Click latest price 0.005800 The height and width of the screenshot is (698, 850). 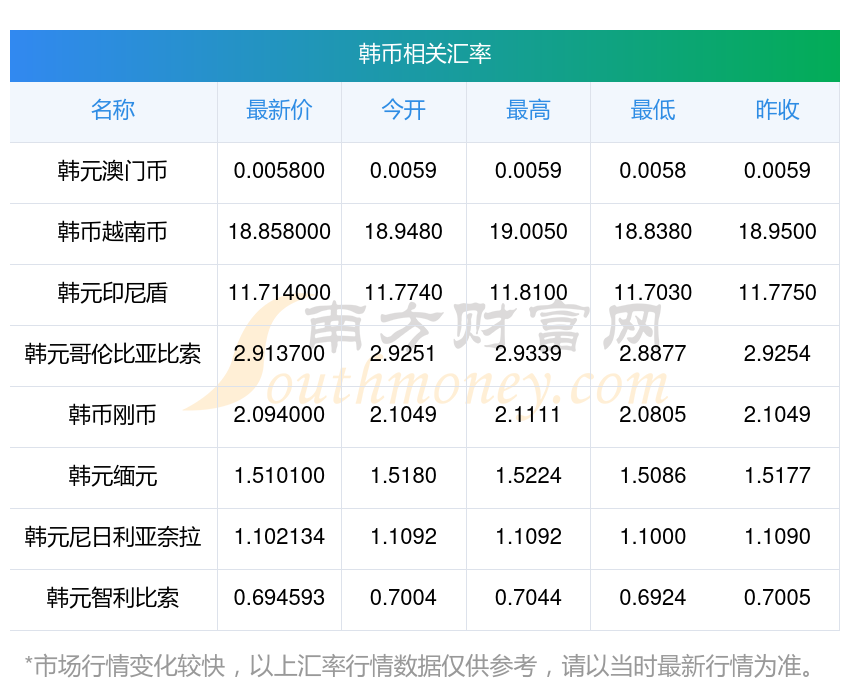pos(279,171)
